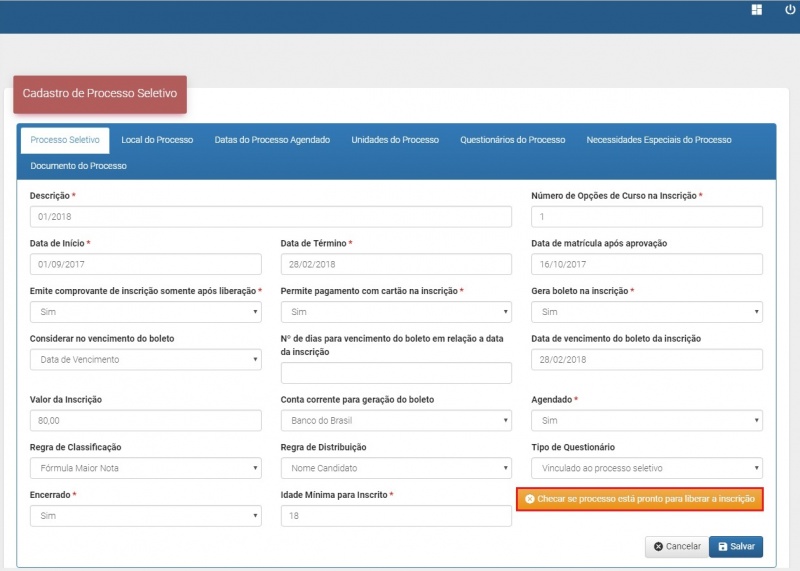Expand the Encerrado dropdown
This screenshot has height=571, width=800.
tap(145, 515)
